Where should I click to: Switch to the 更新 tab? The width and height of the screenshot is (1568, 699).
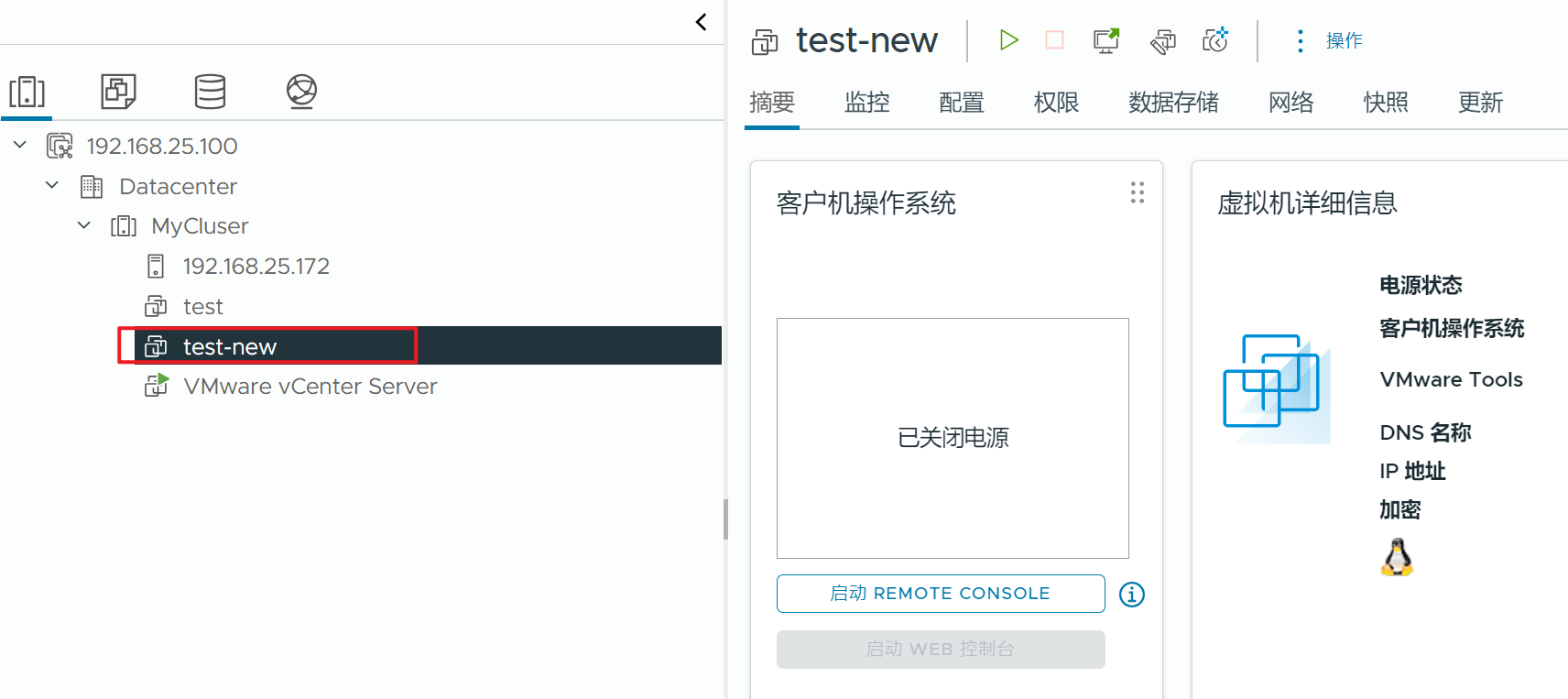coord(1480,102)
